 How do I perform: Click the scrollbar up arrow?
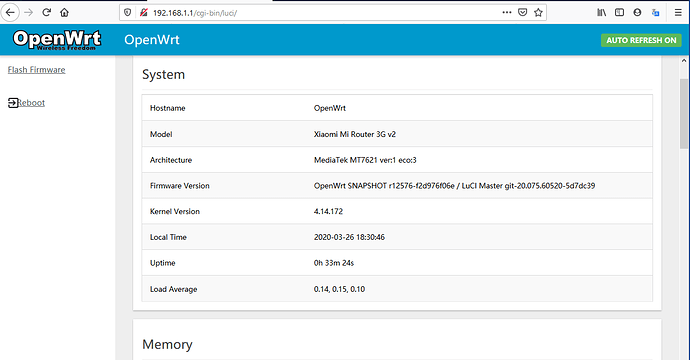click(x=684, y=61)
